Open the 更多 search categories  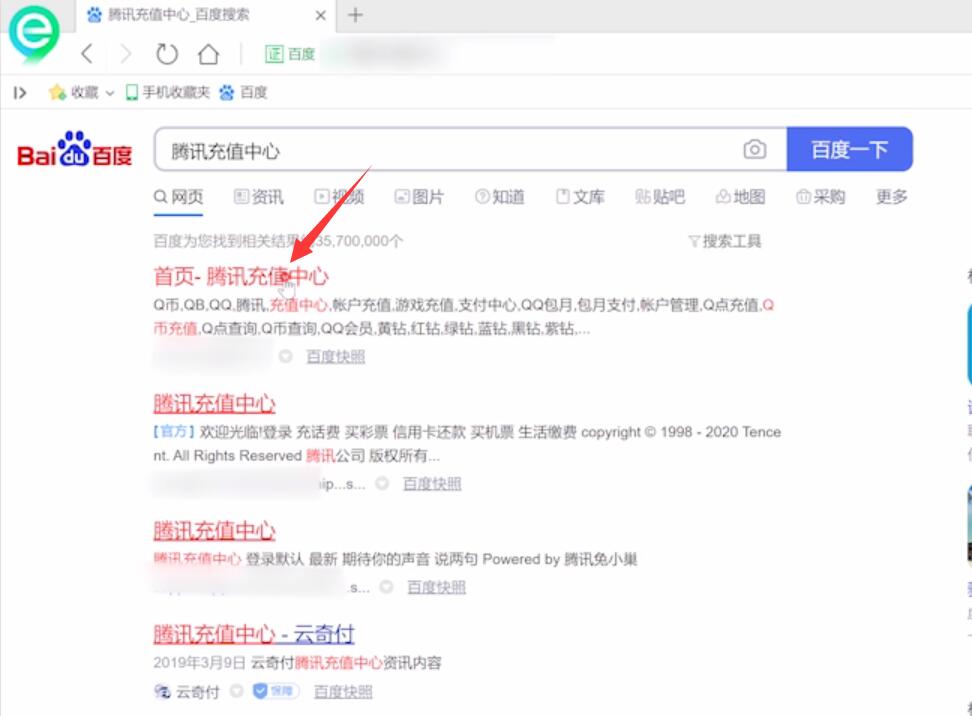point(891,197)
